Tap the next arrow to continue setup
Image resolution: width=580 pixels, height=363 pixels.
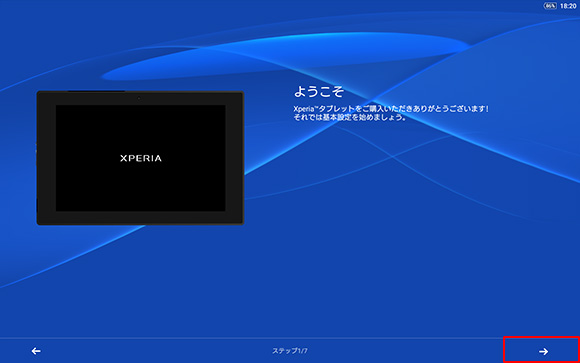pyautogui.click(x=543, y=351)
